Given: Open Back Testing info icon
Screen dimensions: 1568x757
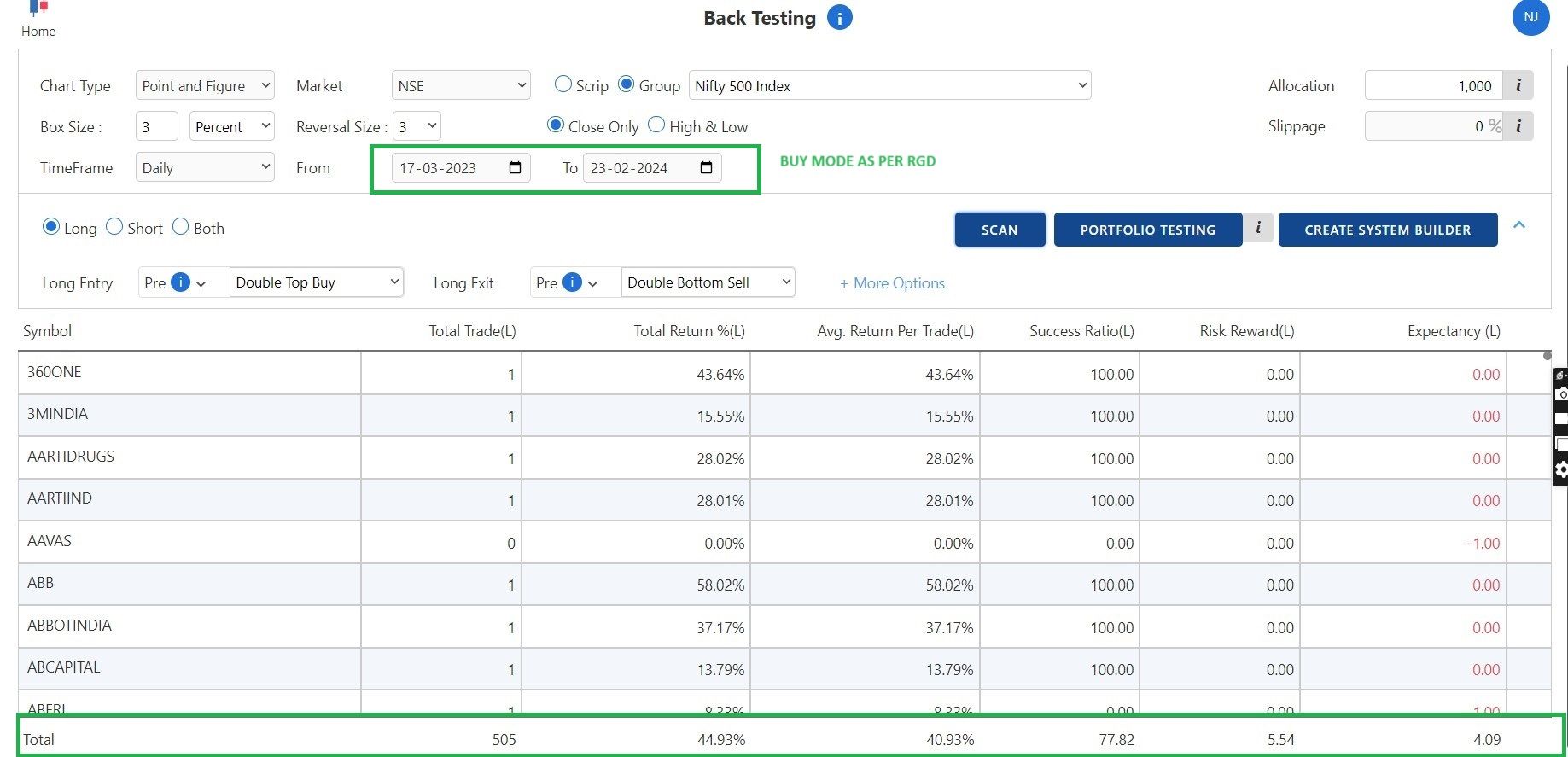Looking at the screenshot, I should click(840, 18).
